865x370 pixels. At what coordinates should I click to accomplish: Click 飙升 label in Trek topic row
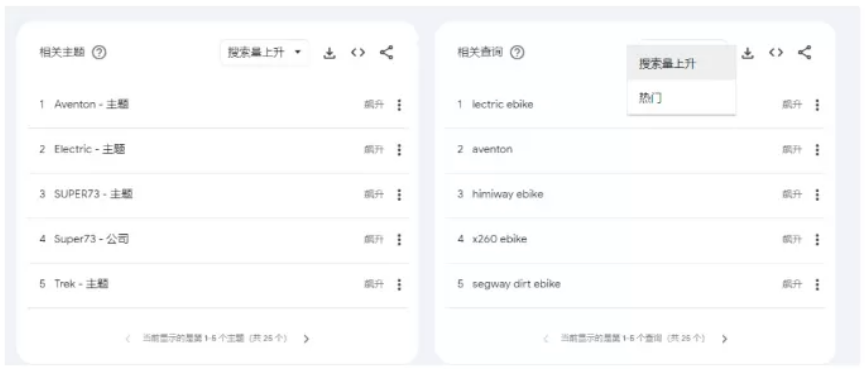[x=373, y=285]
